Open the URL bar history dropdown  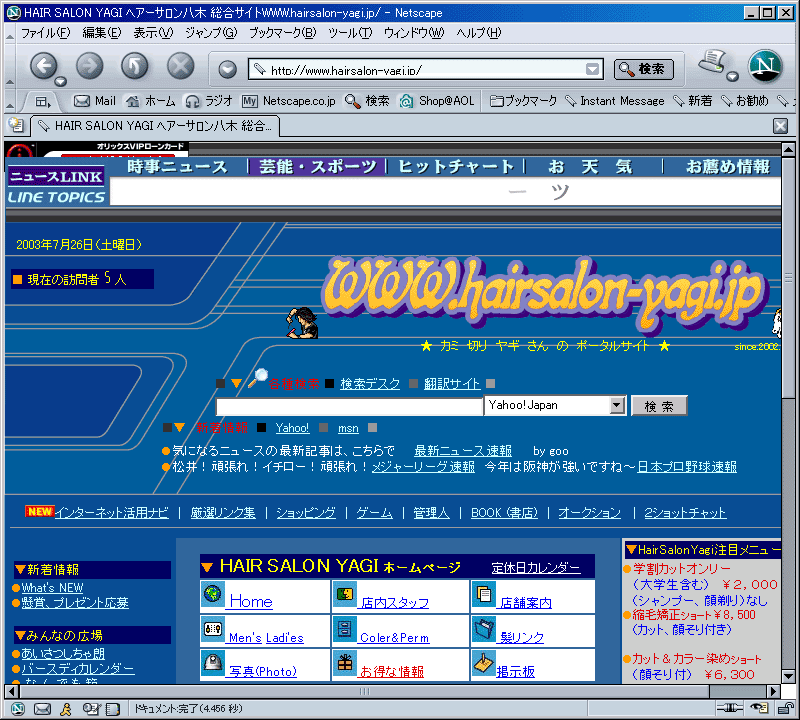[x=592, y=69]
